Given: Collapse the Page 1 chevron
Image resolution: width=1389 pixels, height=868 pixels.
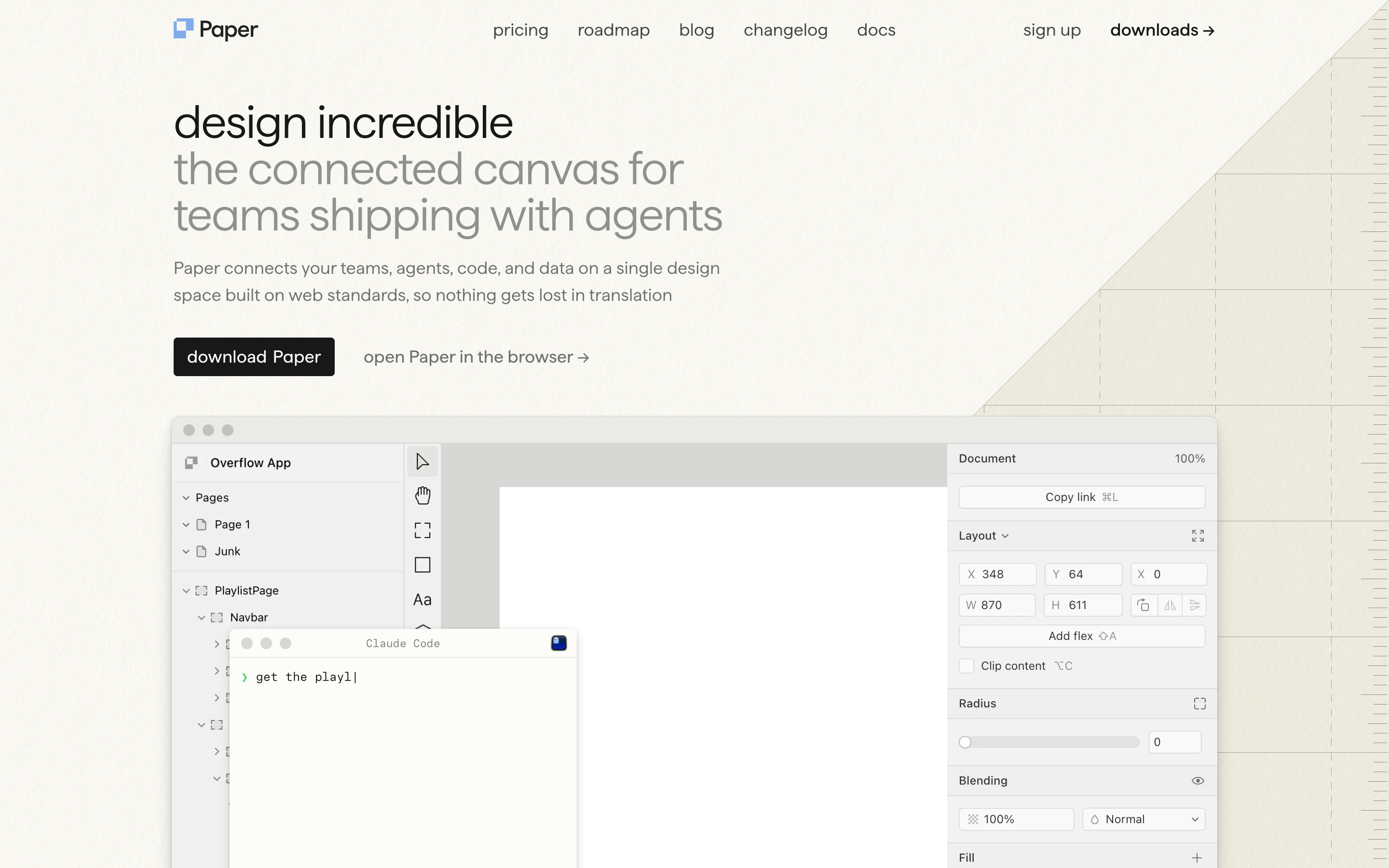Looking at the screenshot, I should point(186,525).
